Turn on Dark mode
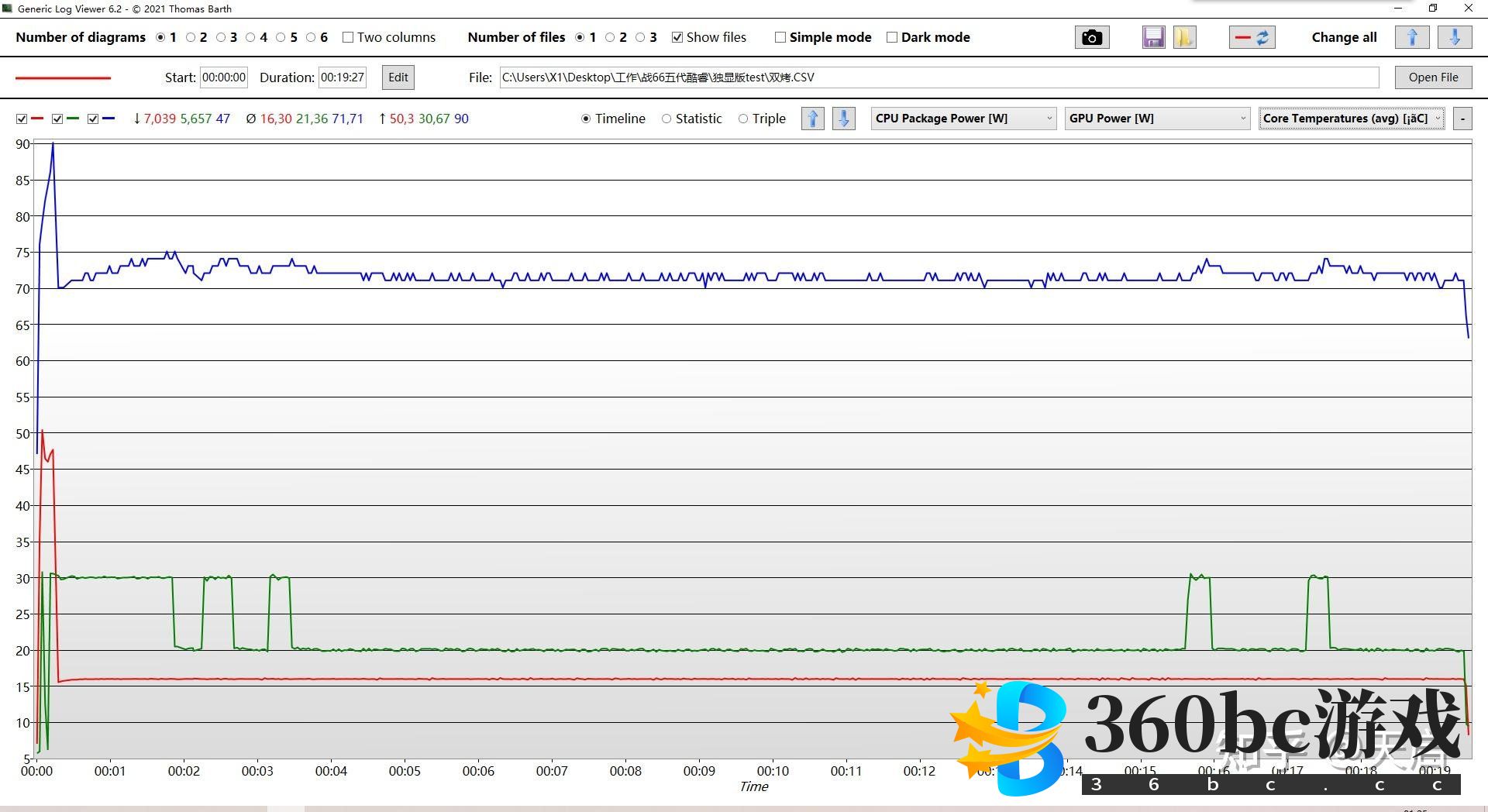 pyautogui.click(x=892, y=37)
